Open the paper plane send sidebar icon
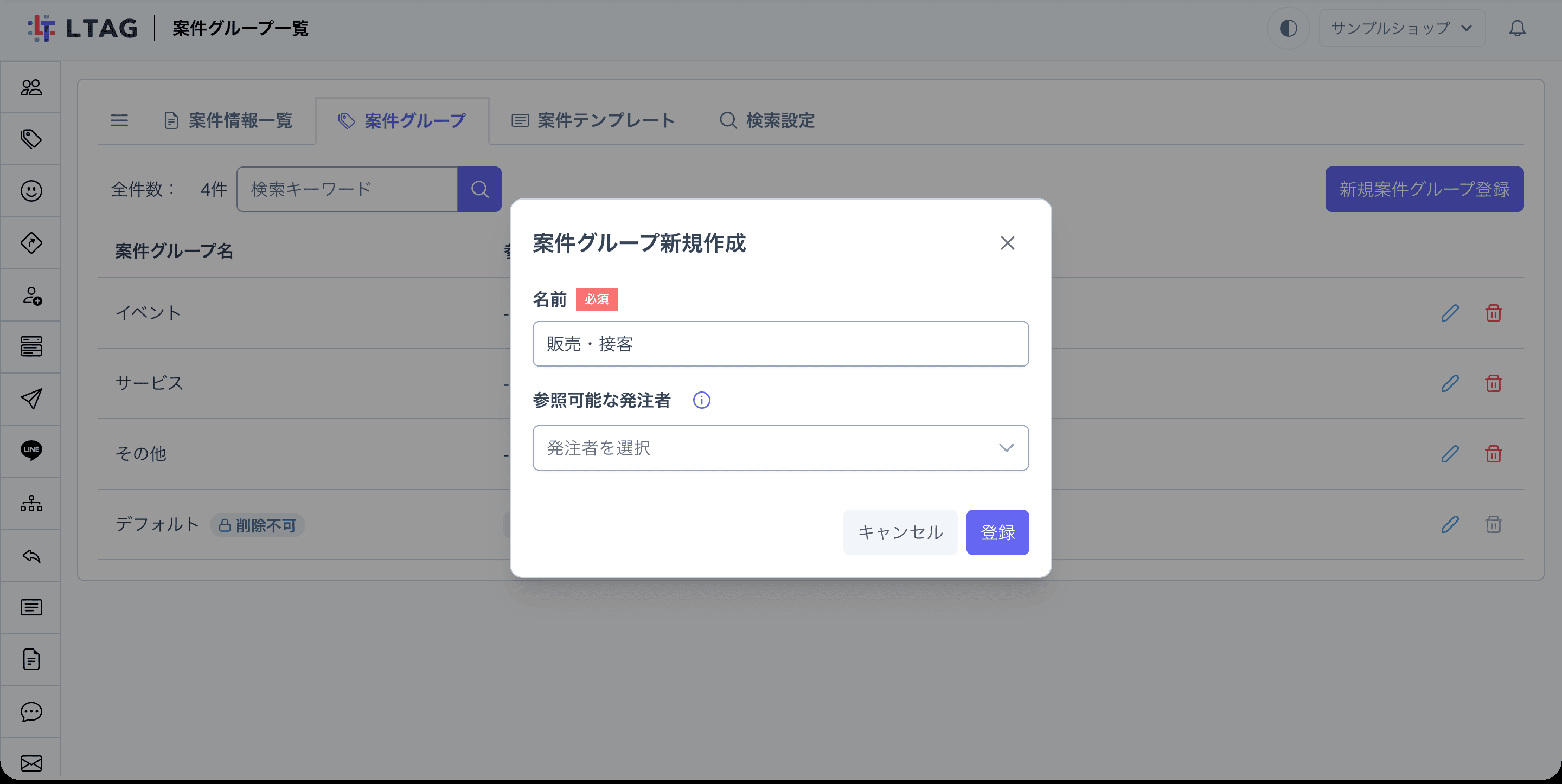This screenshot has height=784, width=1562. (x=31, y=399)
